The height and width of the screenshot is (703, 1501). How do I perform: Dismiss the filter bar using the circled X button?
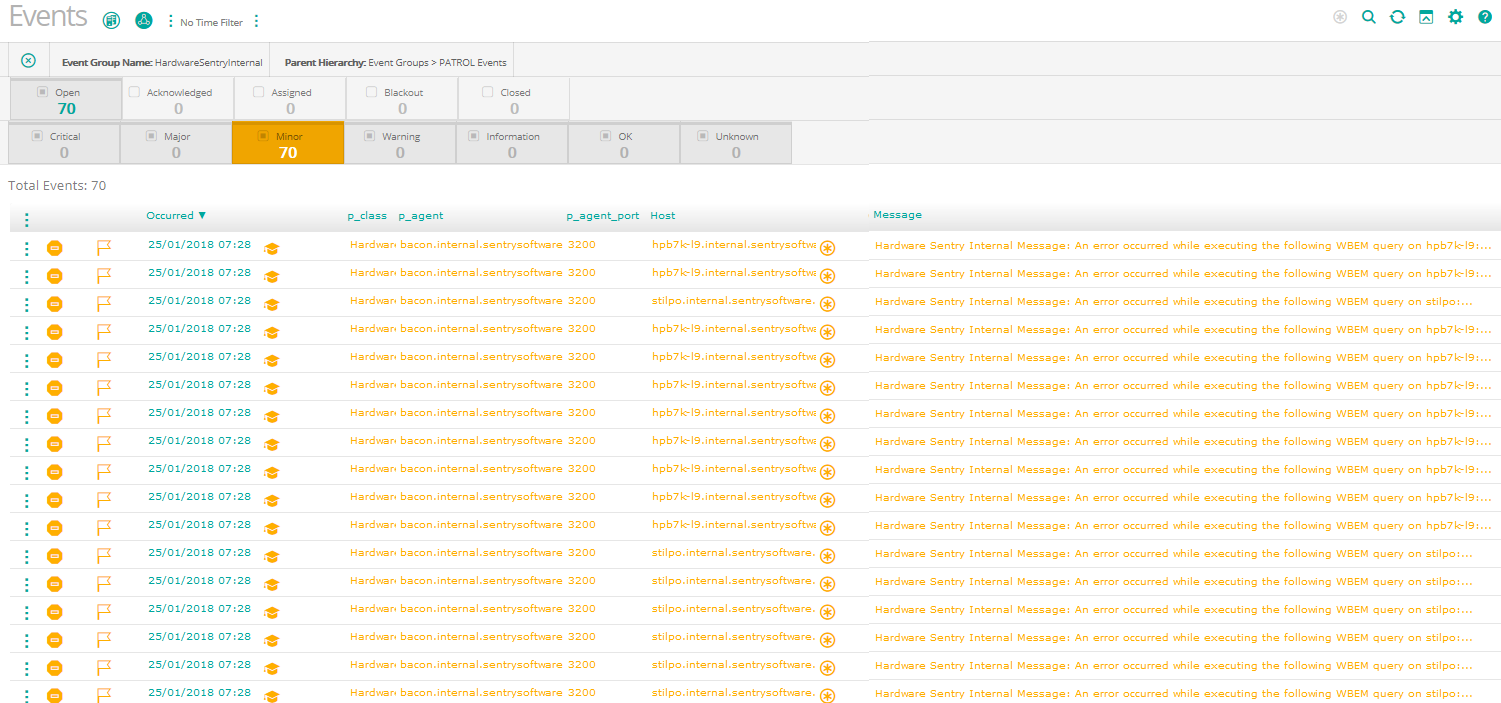pyautogui.click(x=28, y=60)
